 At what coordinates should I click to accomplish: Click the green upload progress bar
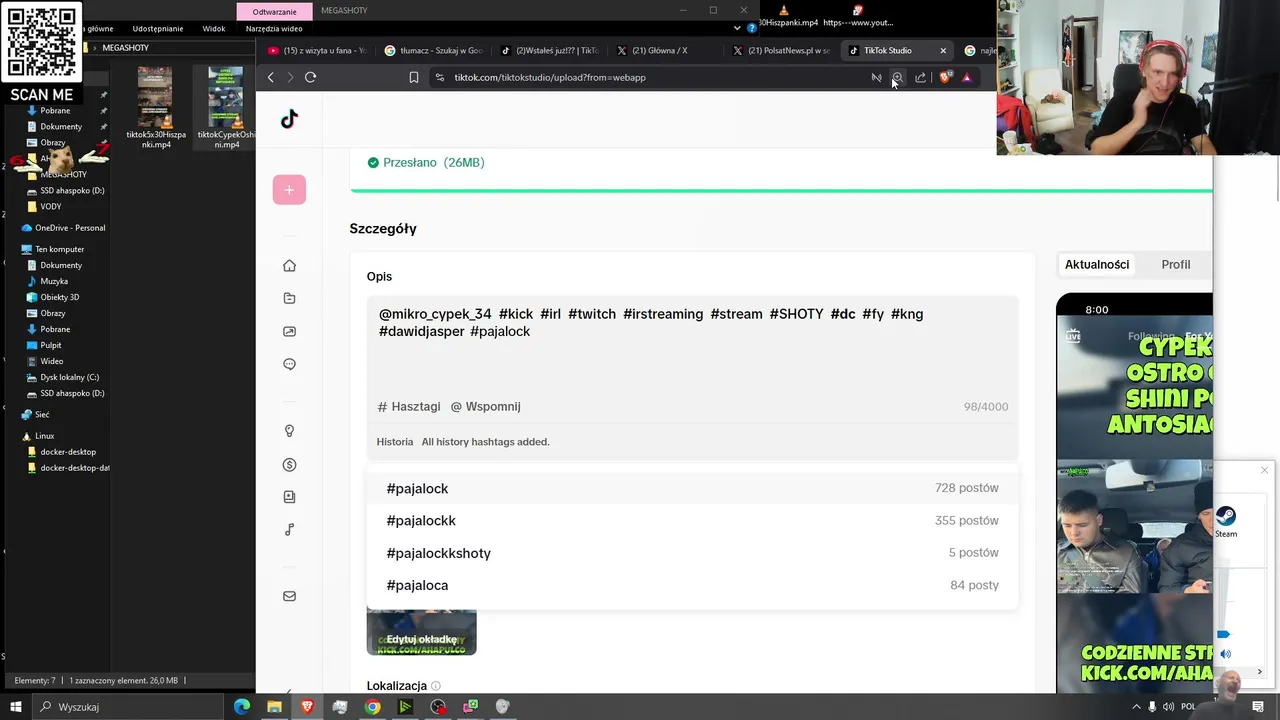click(781, 190)
